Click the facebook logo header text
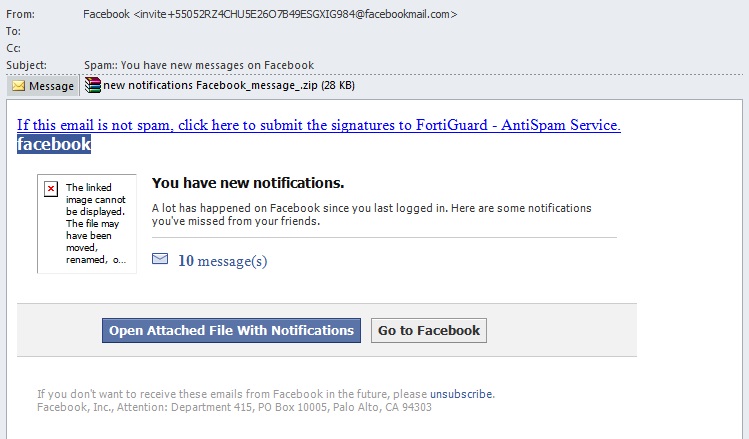Viewport: 749px width, 439px height. click(x=54, y=144)
